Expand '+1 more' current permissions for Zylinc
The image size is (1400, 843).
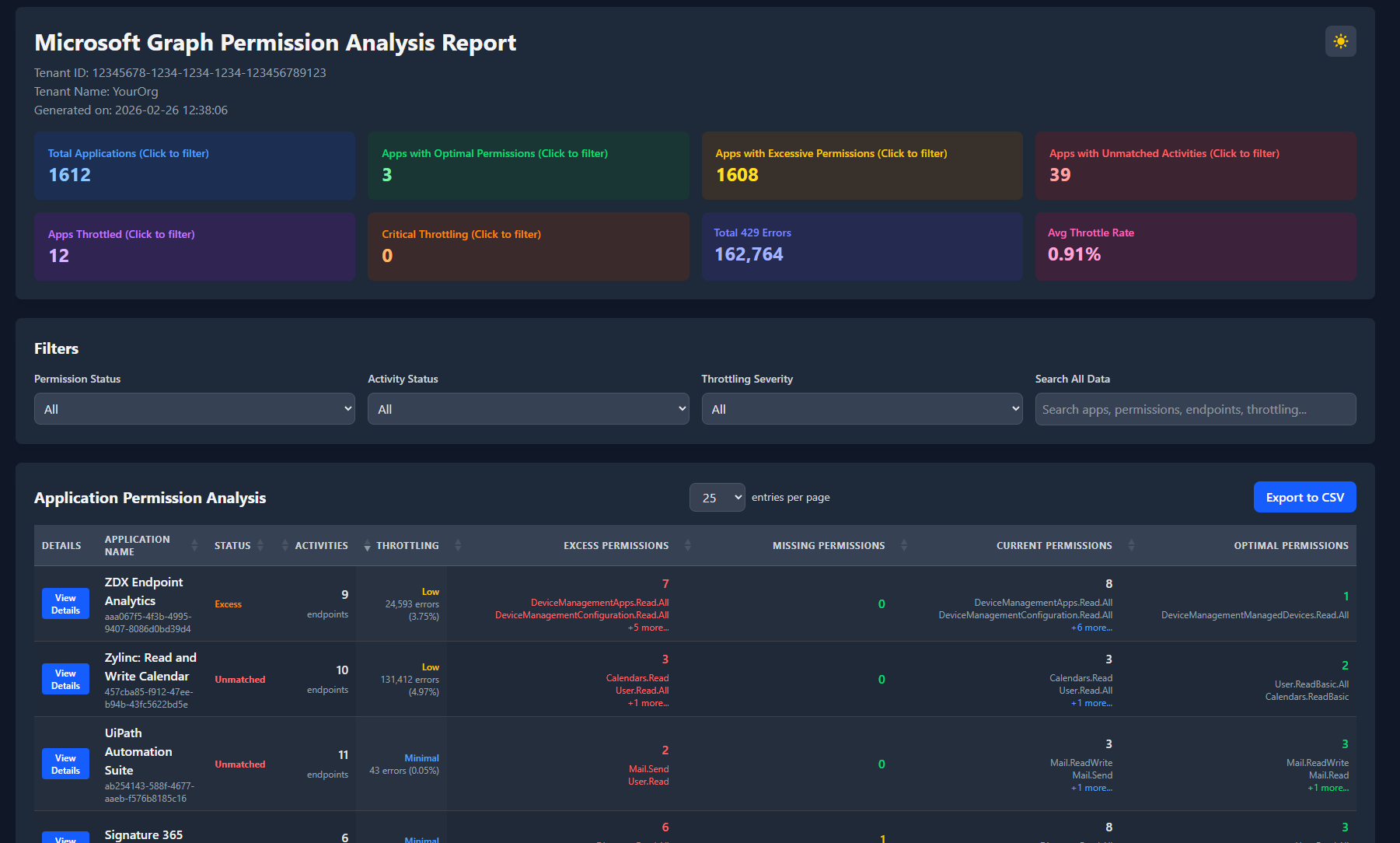(x=1092, y=703)
